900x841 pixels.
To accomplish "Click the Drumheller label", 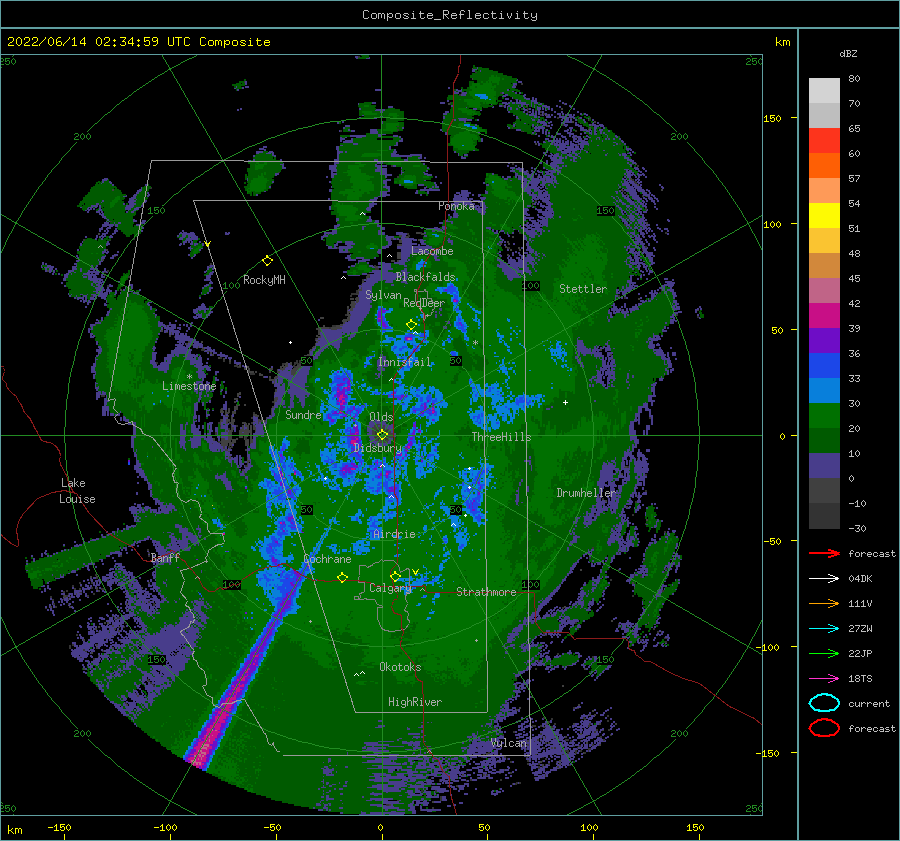I will [x=586, y=493].
